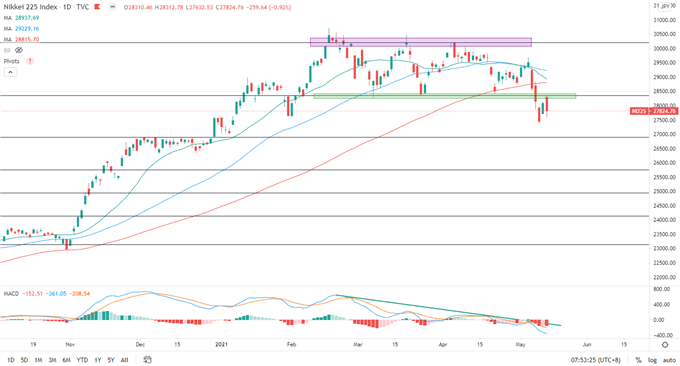The height and width of the screenshot is (366, 680).
Task: Show All time range
Action: [124, 360]
